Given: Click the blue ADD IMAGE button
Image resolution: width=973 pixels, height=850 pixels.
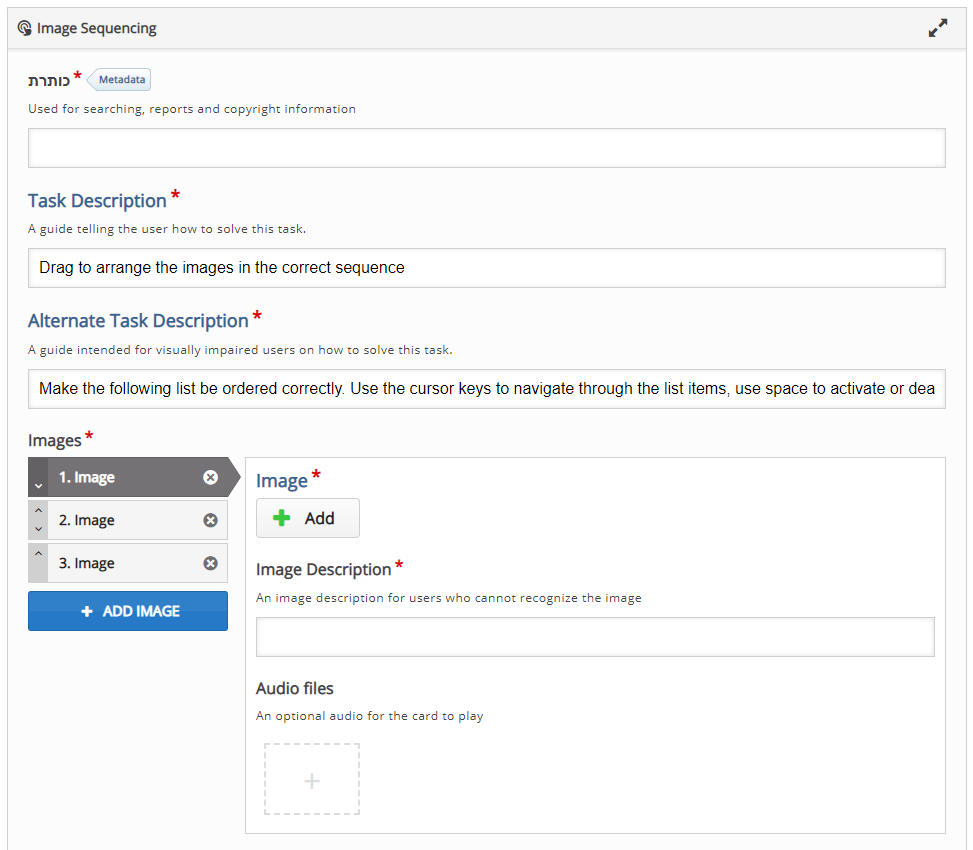Looking at the screenshot, I should coord(128,611).
